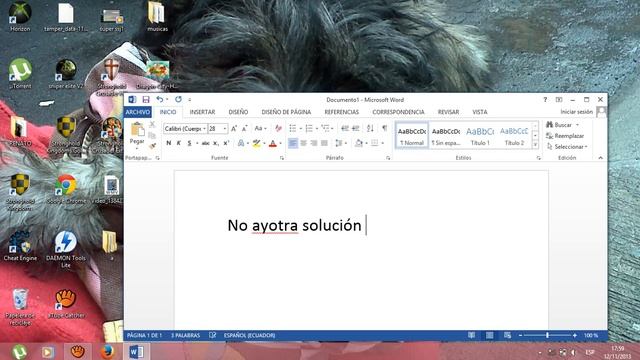Click Buscar in Edición group

pos(562,124)
